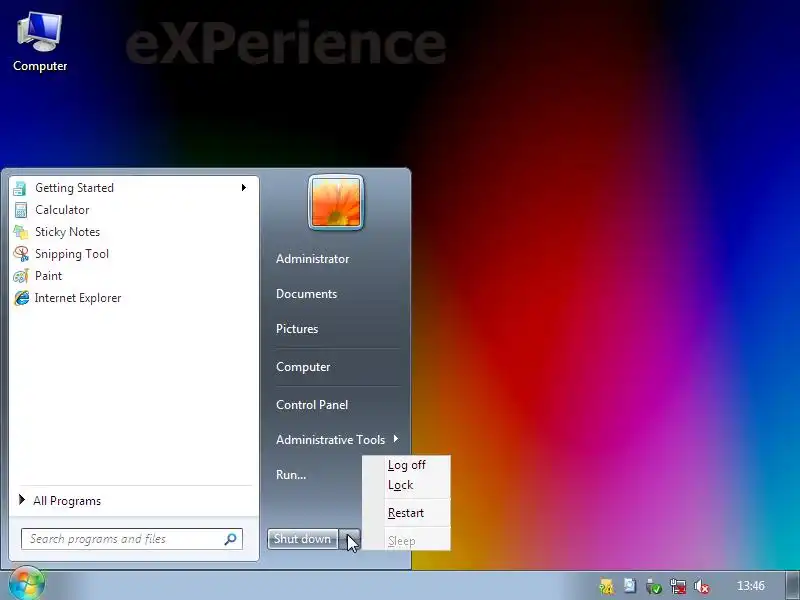Viewport: 800px width, 600px height.
Task: Click the network disconnected tray icon
Action: pos(678,586)
